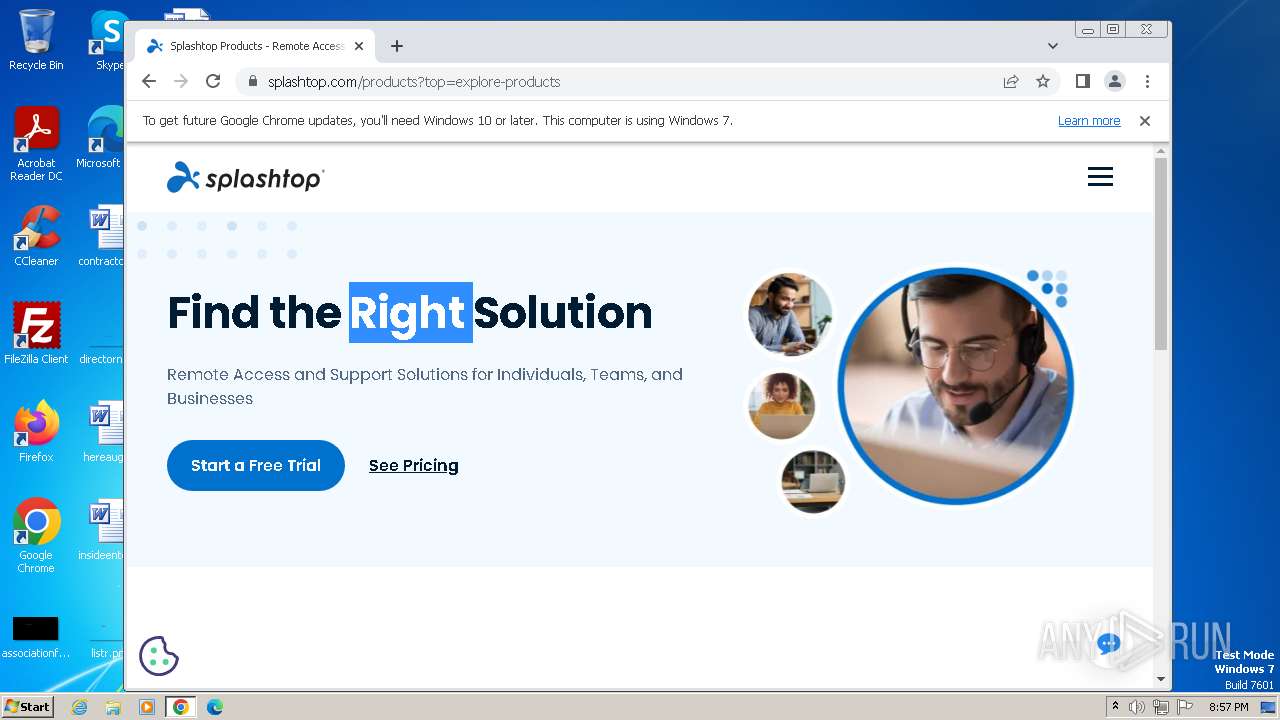
Task: Open the associationf desktop file
Action: [x=36, y=637]
